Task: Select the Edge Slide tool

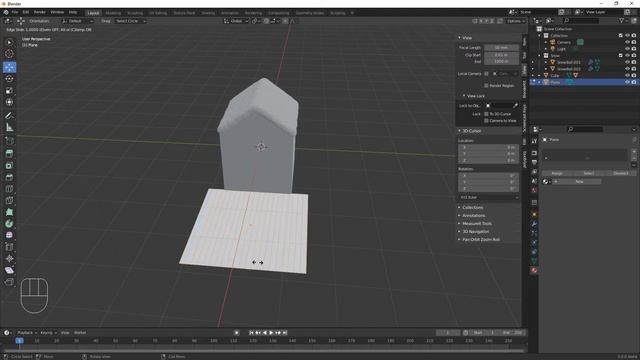Action: tap(9, 247)
